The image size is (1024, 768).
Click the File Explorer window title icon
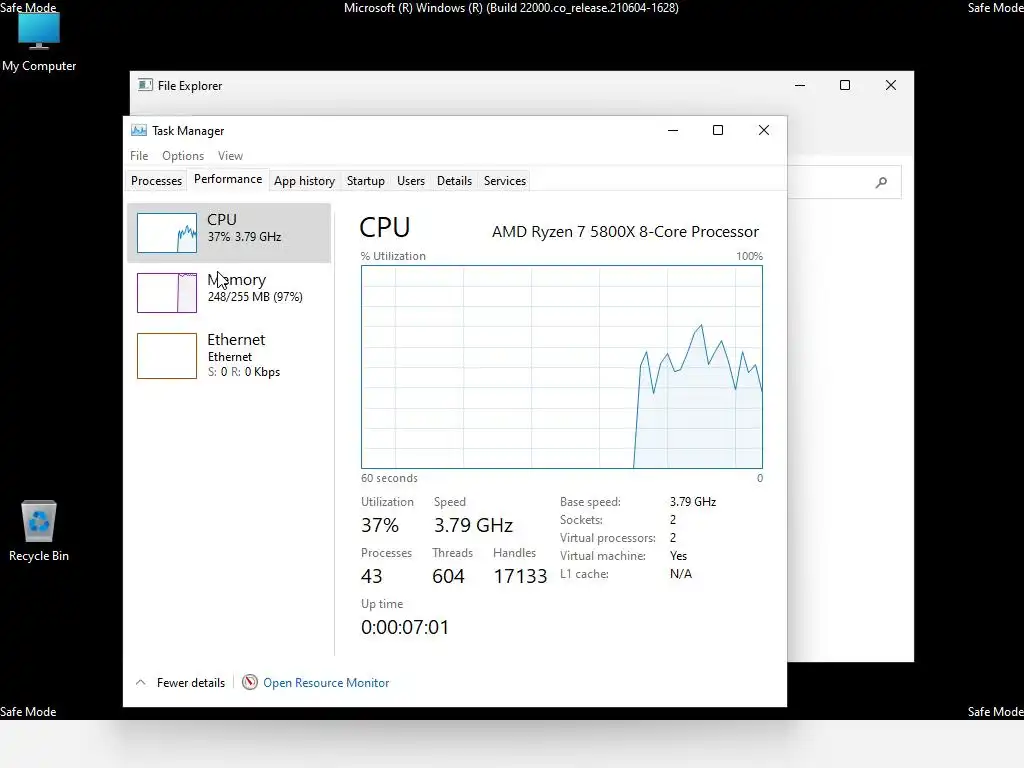point(145,86)
